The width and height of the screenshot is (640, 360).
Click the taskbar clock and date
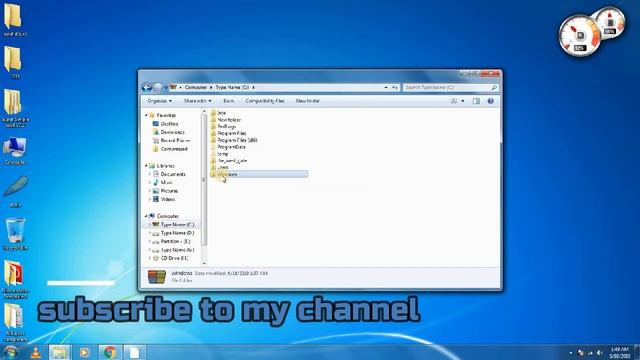point(620,353)
